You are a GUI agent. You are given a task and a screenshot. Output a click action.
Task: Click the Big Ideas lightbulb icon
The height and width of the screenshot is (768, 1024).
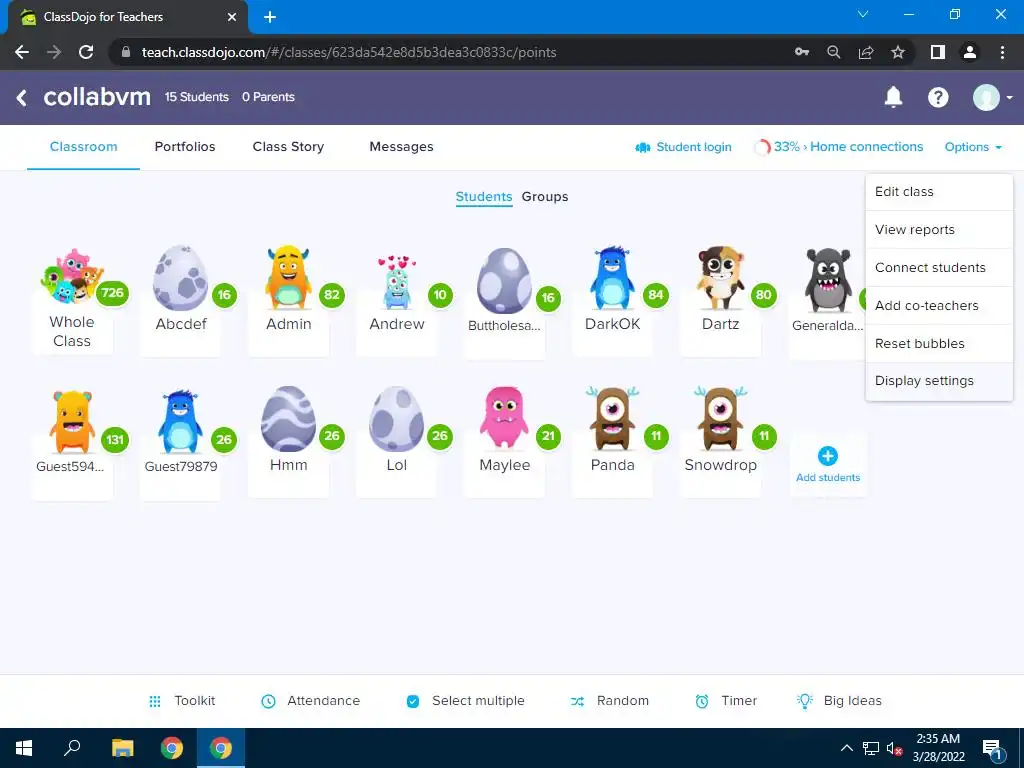pos(805,701)
